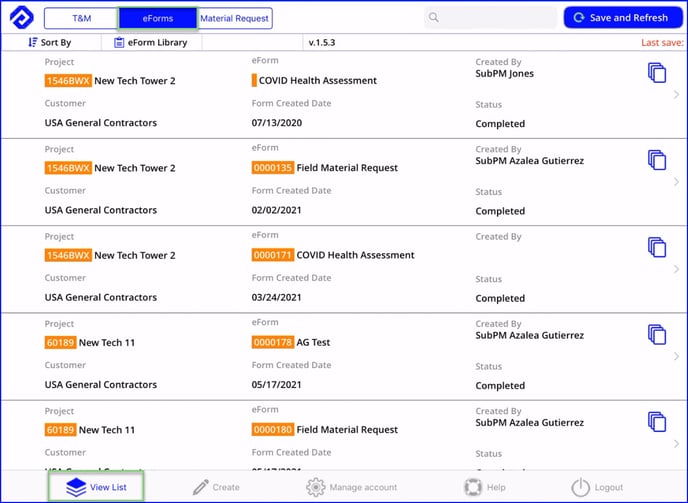This screenshot has width=688, height=503.
Task: Click the AG Test form name
Action: [x=313, y=342]
